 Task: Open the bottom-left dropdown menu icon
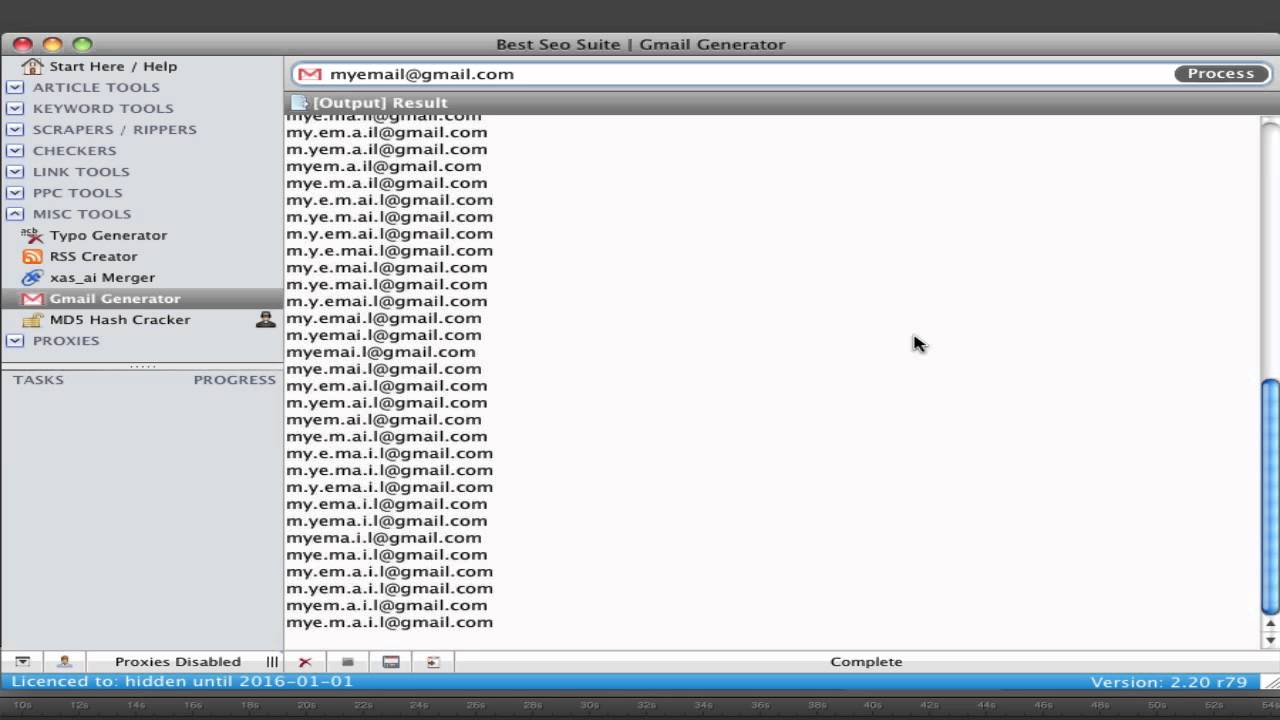tap(22, 662)
